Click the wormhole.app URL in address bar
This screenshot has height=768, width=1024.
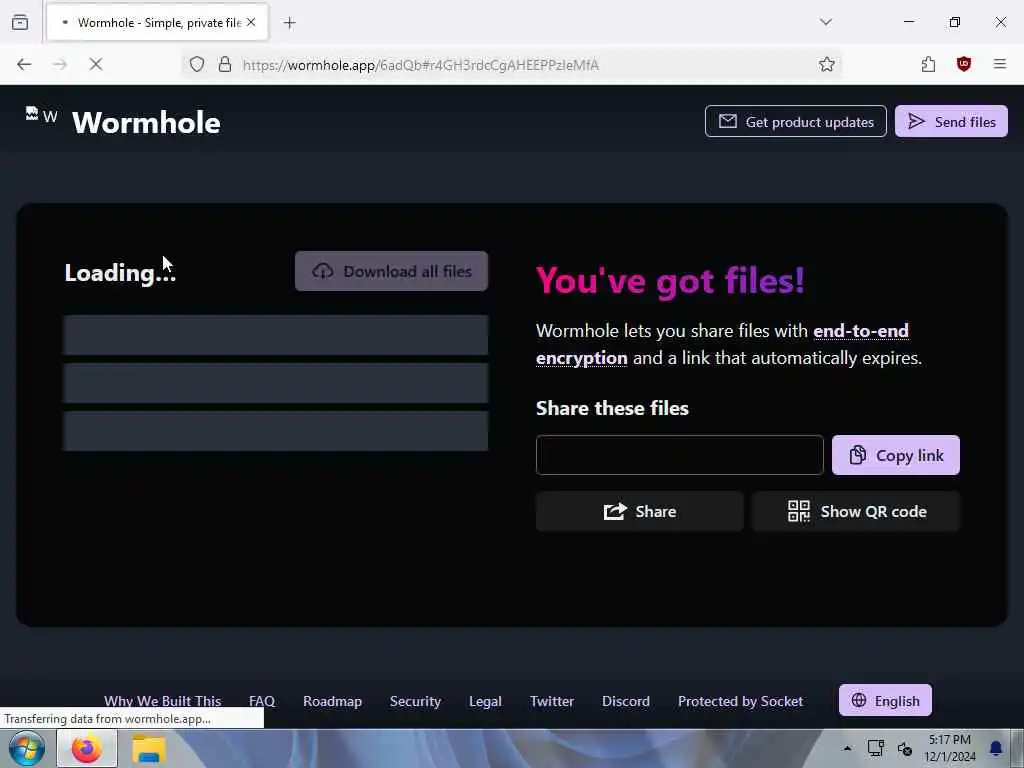coord(421,65)
